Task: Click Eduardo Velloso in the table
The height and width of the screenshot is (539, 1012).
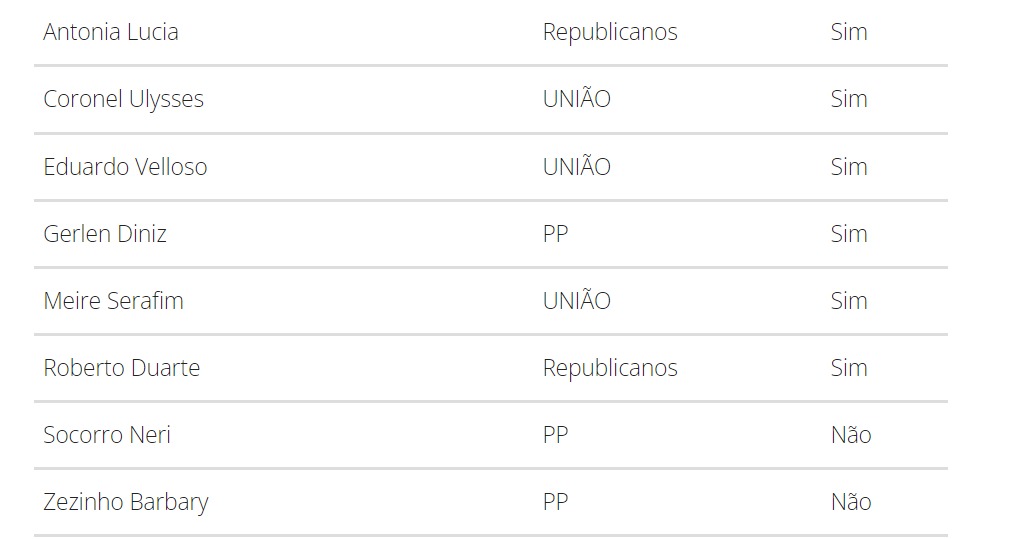Action: tap(125, 167)
